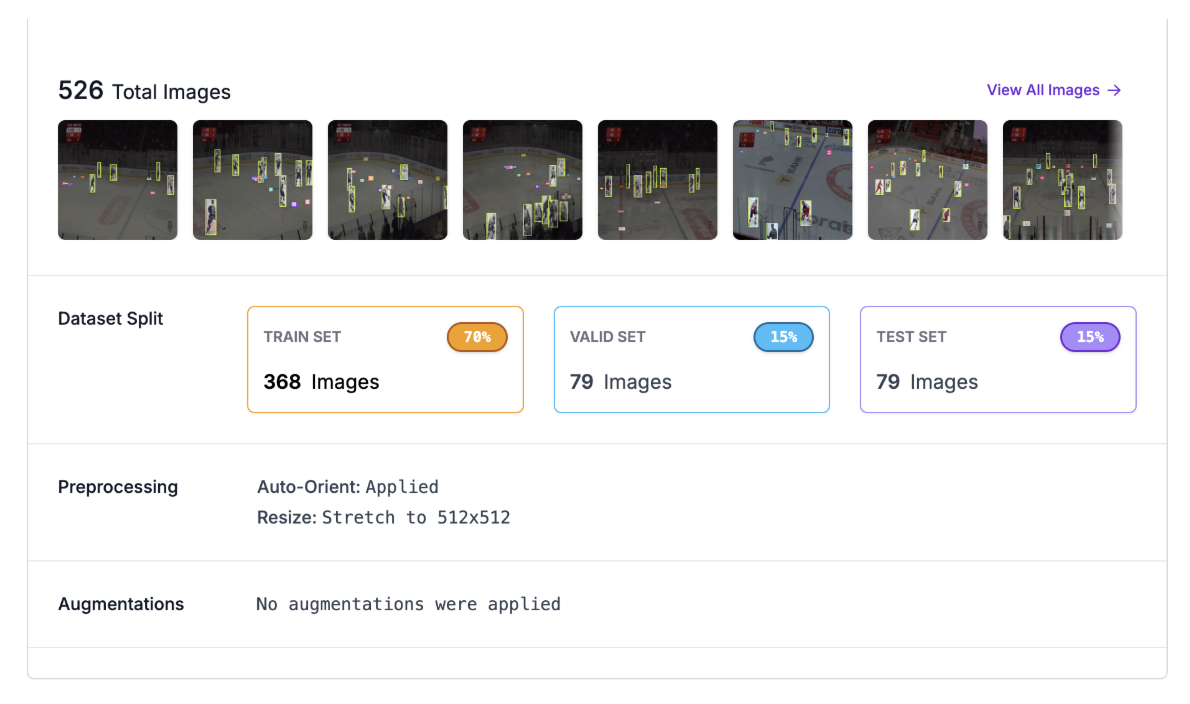This screenshot has height=704, width=1190.
Task: Open the eighth thumbnail in the image row
Action: click(1062, 180)
